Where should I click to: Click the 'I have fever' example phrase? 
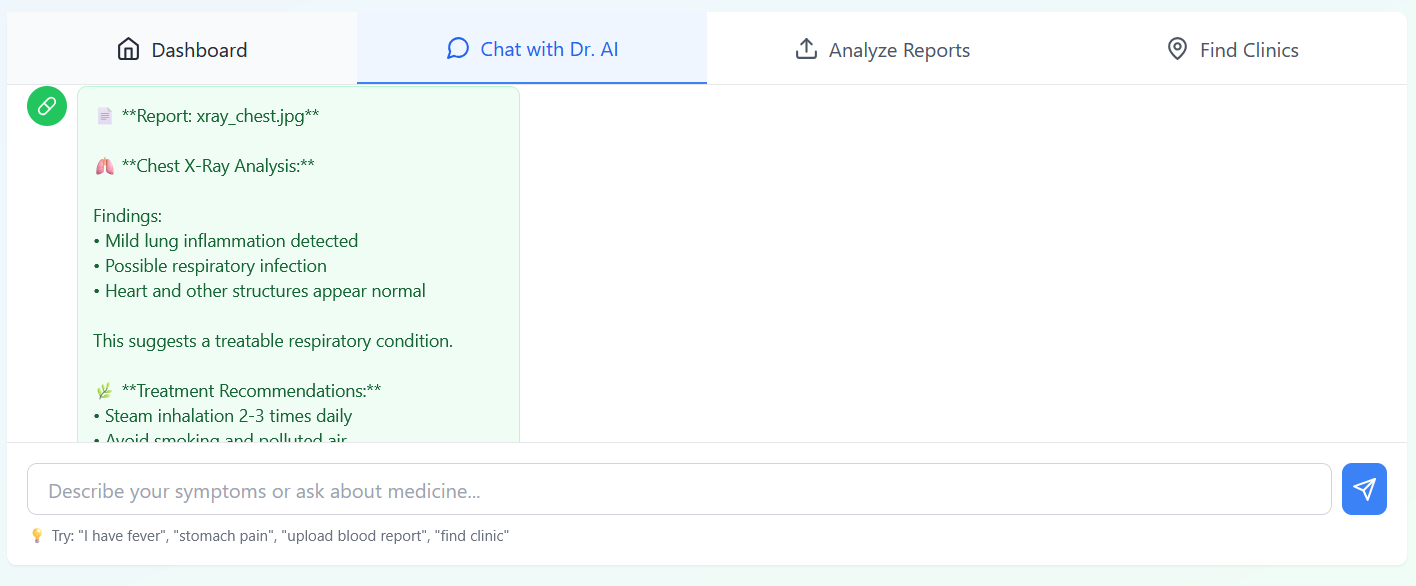coord(119,535)
